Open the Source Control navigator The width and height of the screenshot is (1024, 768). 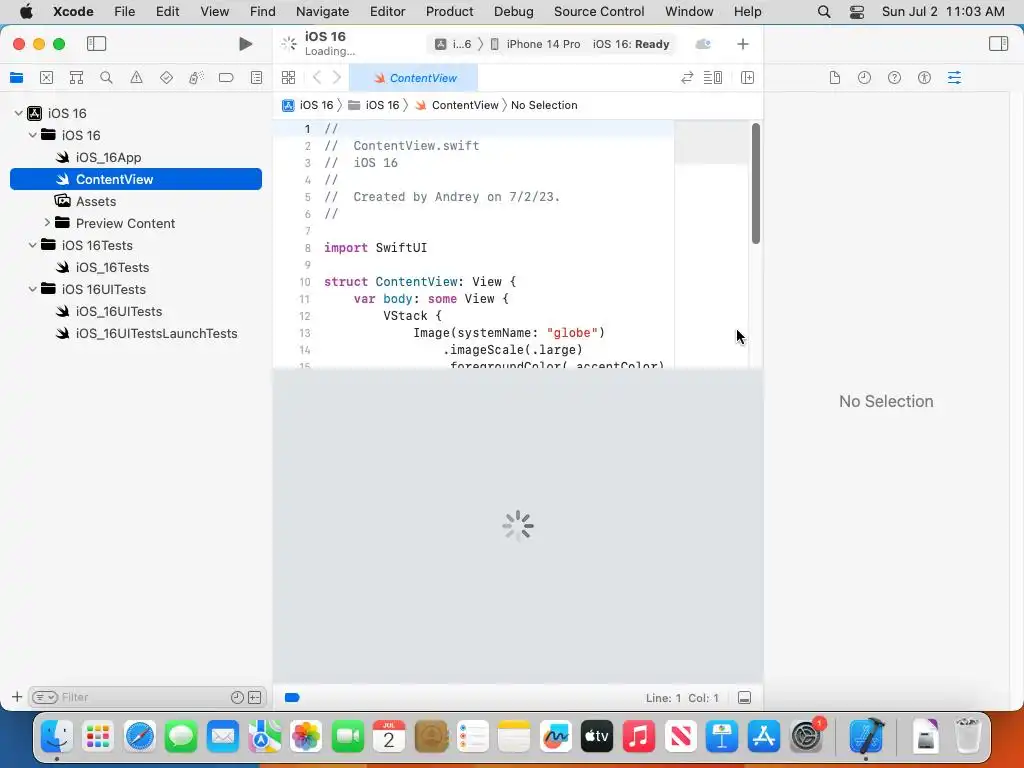click(x=46, y=78)
